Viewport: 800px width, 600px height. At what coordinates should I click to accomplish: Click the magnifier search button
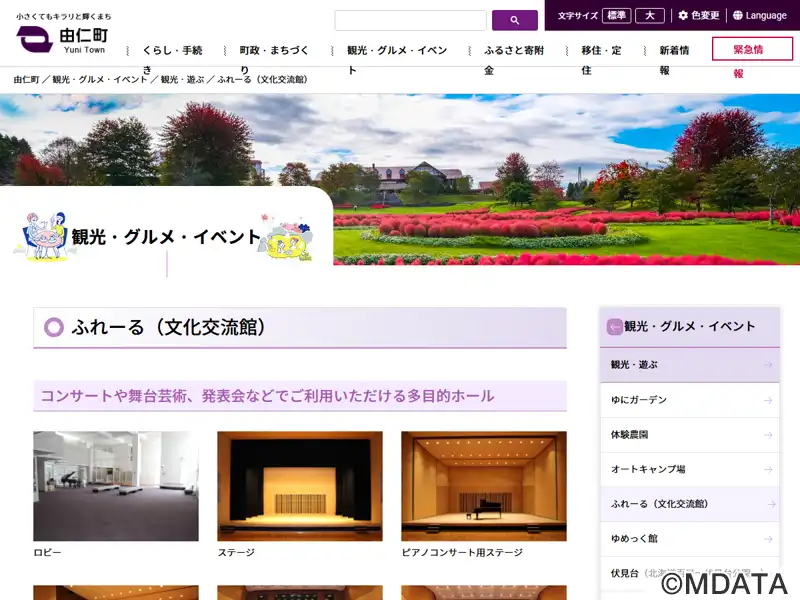tap(514, 20)
